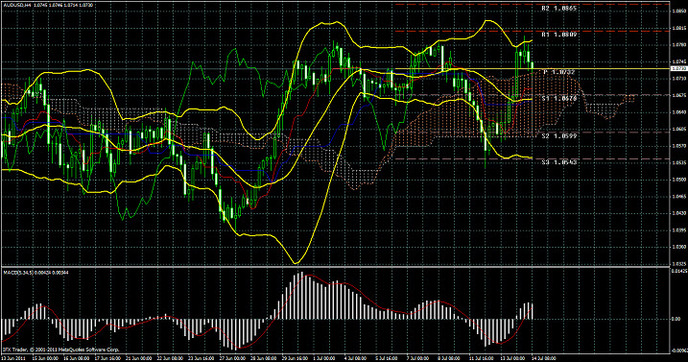
Task: Click the lowest dip of the lower yellow band
Action: coord(295,263)
